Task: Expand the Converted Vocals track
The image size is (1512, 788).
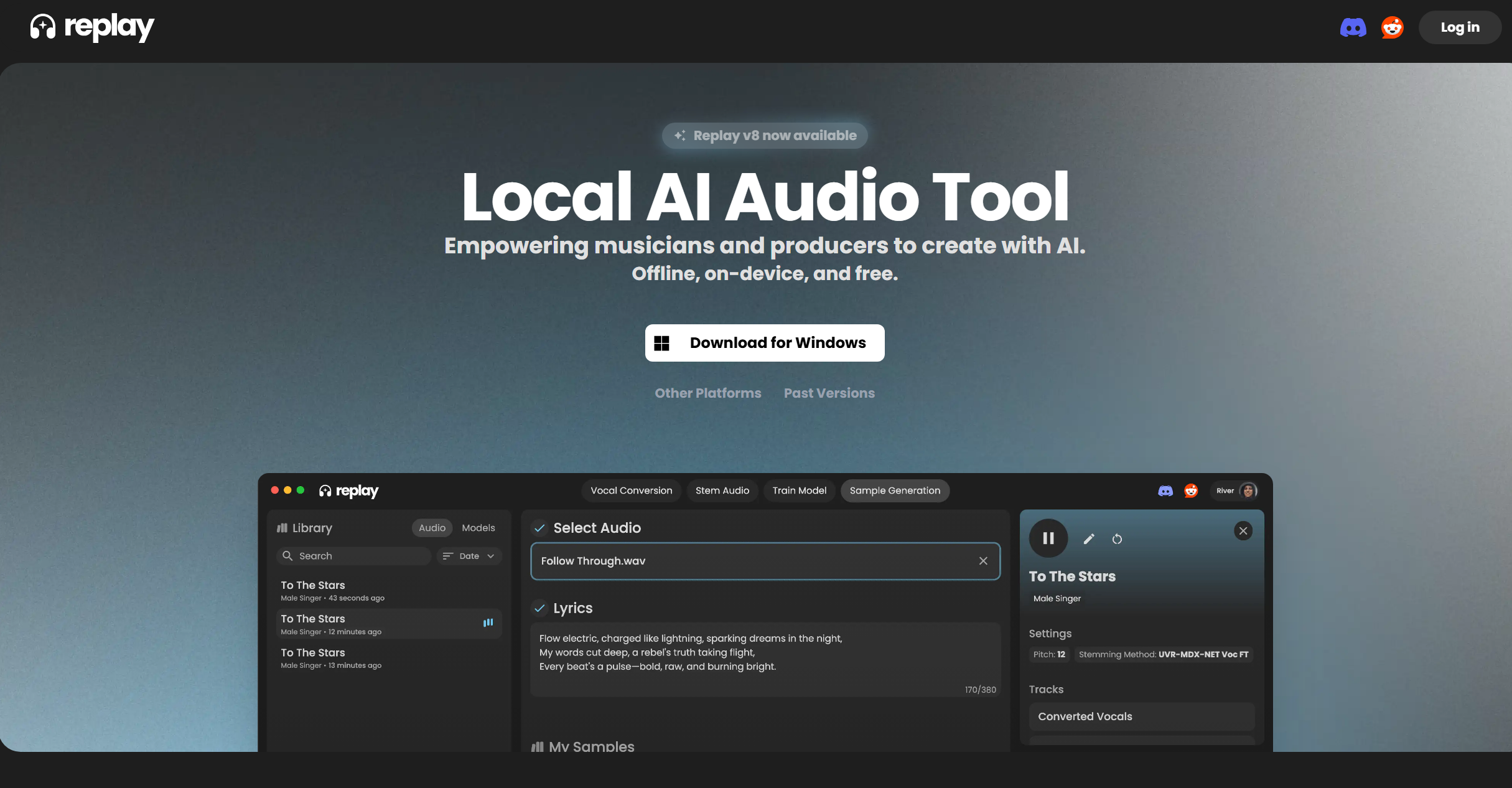Action: 1141,716
